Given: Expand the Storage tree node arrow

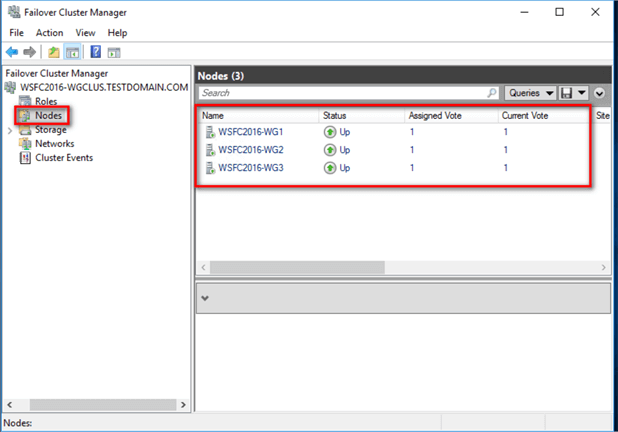Looking at the screenshot, I should pyautogui.click(x=10, y=130).
